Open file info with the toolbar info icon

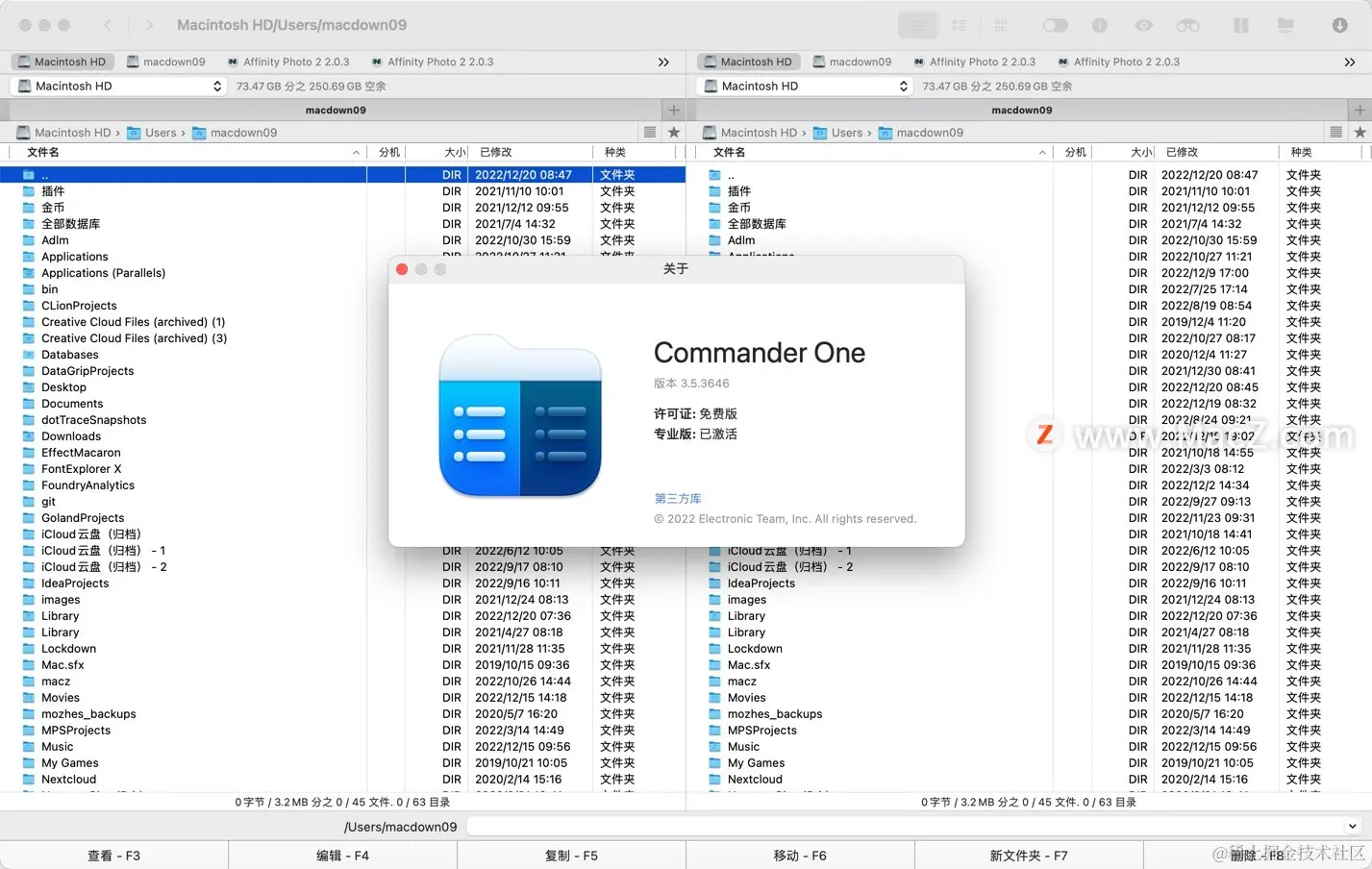click(1100, 25)
